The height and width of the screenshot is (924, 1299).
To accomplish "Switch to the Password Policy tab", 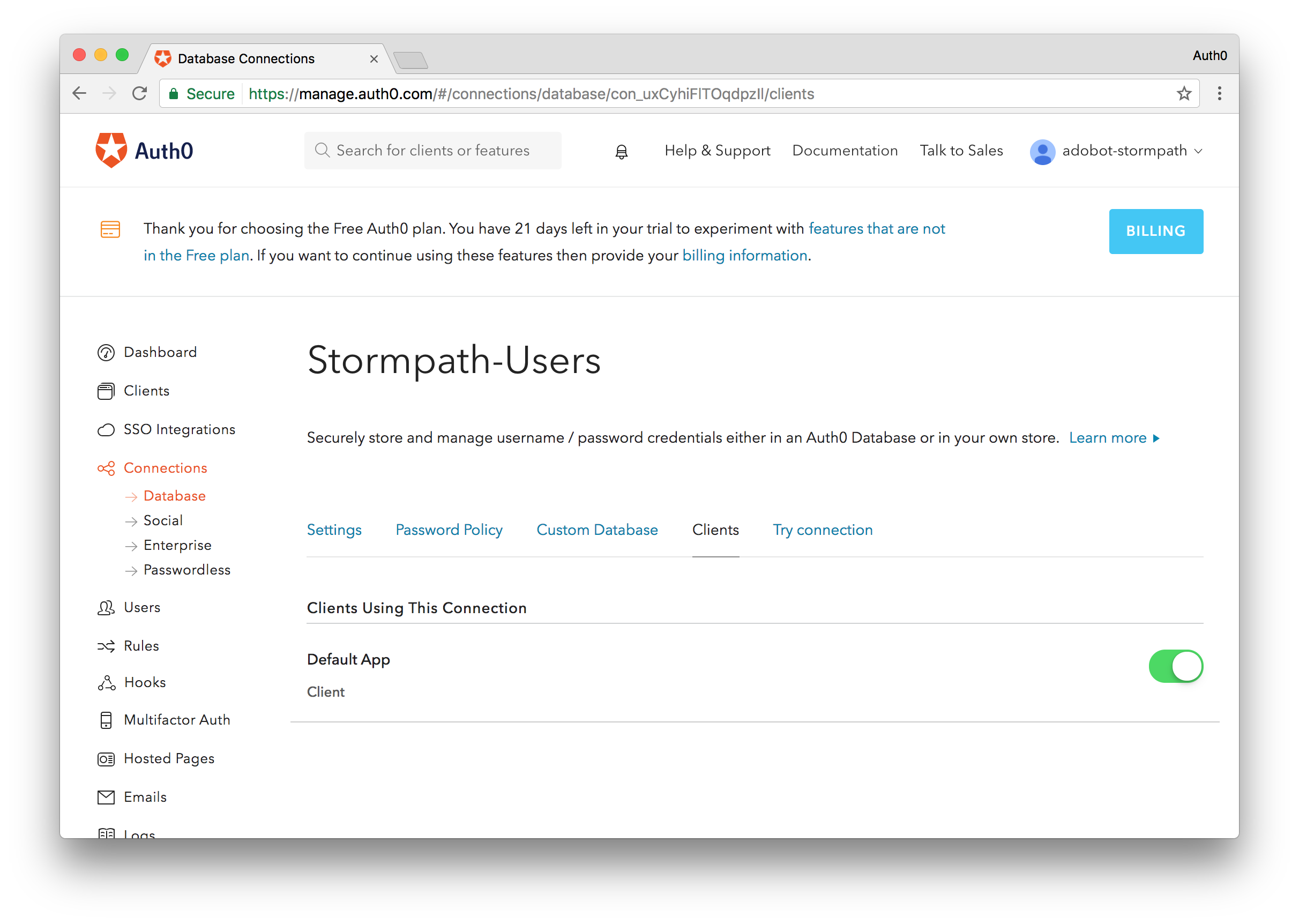I will (449, 530).
